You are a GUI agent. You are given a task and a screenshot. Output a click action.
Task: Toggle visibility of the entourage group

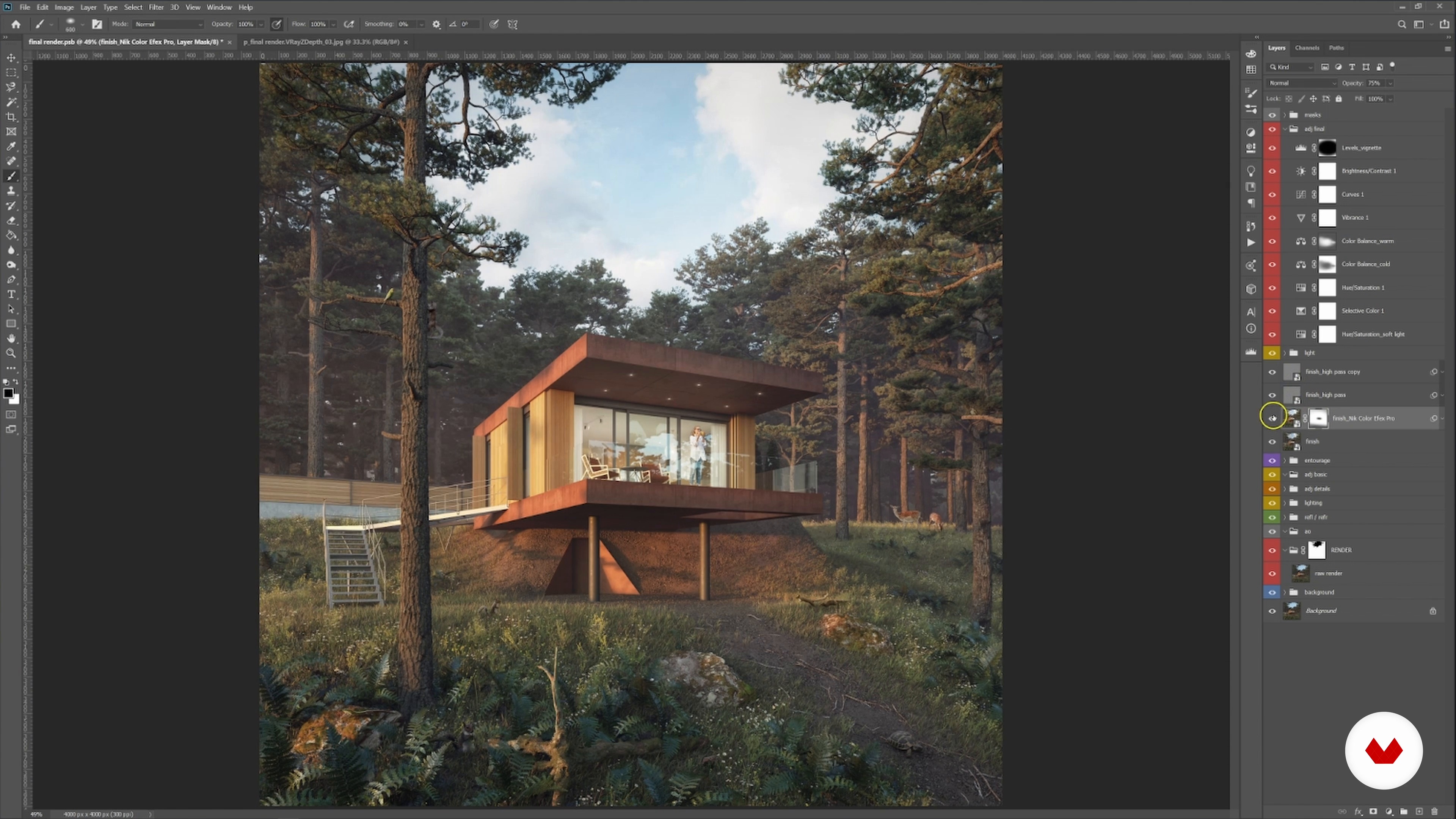pyautogui.click(x=1272, y=461)
